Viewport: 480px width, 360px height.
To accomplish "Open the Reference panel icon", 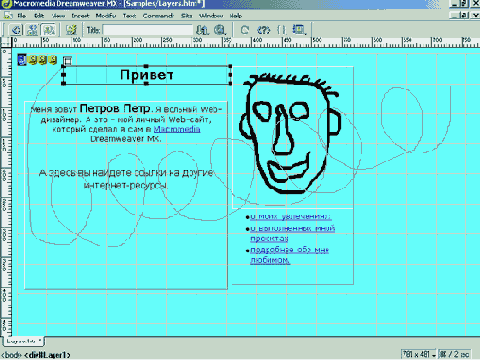I will point(263,30).
